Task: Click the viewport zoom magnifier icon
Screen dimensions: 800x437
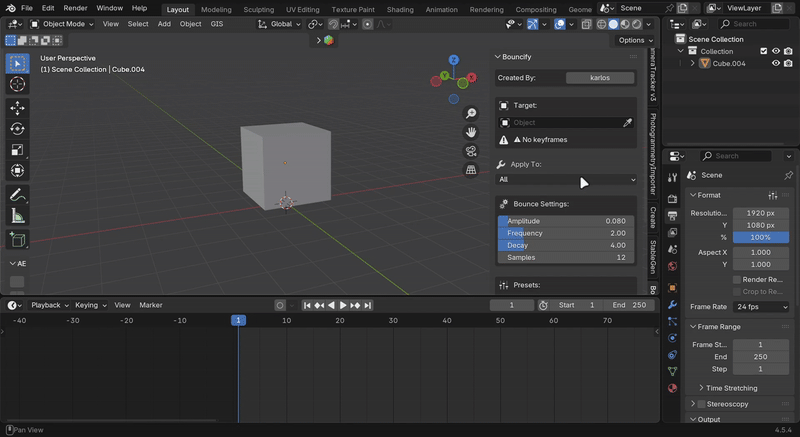Action: coord(471,113)
